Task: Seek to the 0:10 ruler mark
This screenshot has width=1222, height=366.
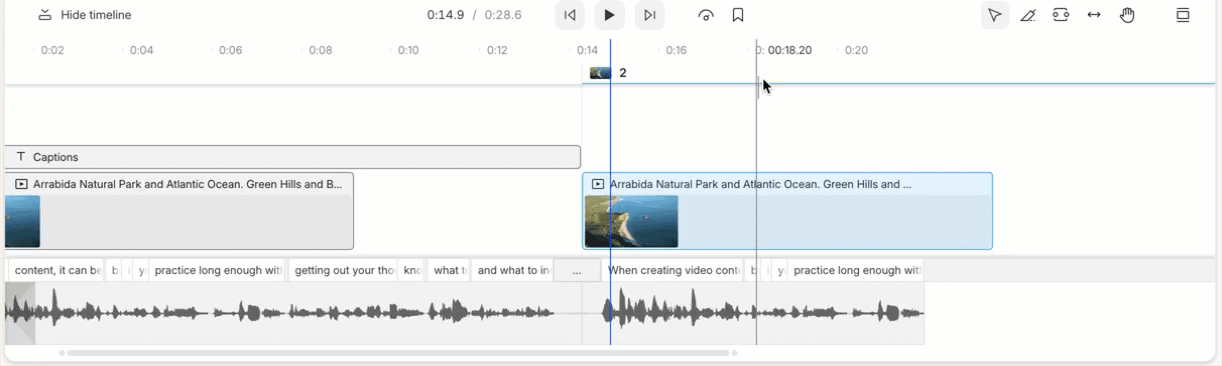Action: click(x=408, y=50)
